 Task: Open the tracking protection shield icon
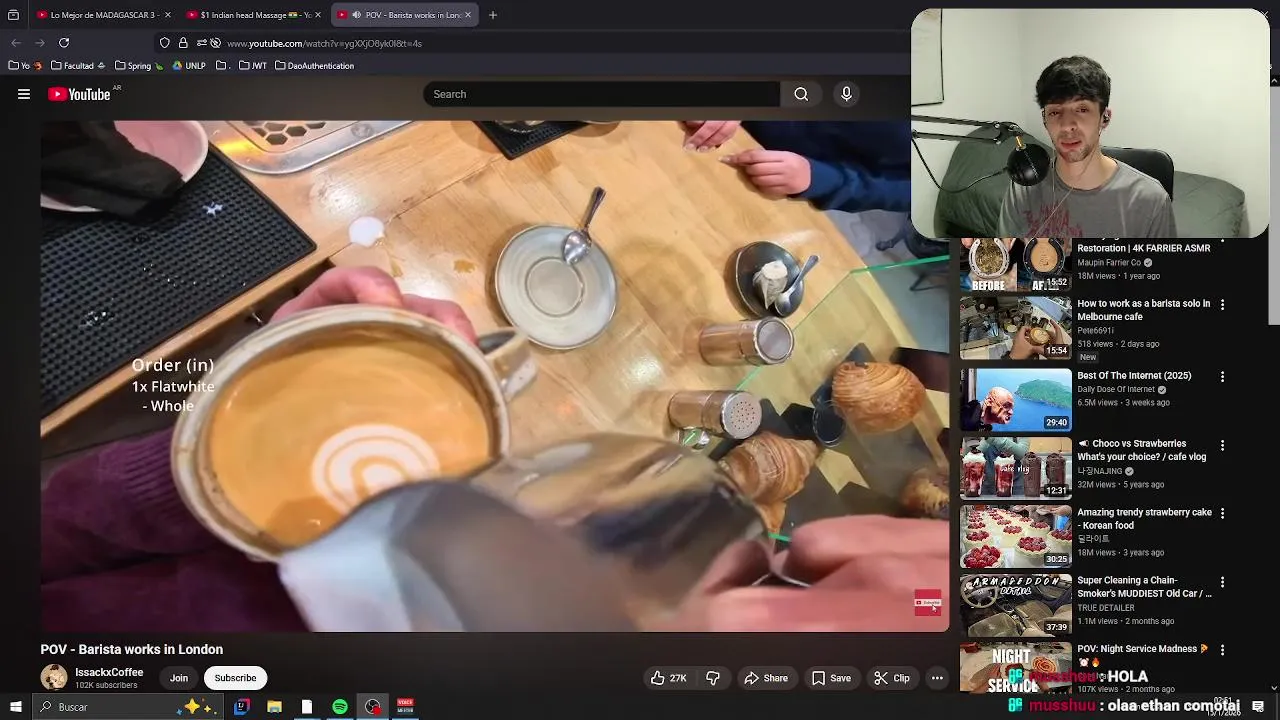point(165,43)
